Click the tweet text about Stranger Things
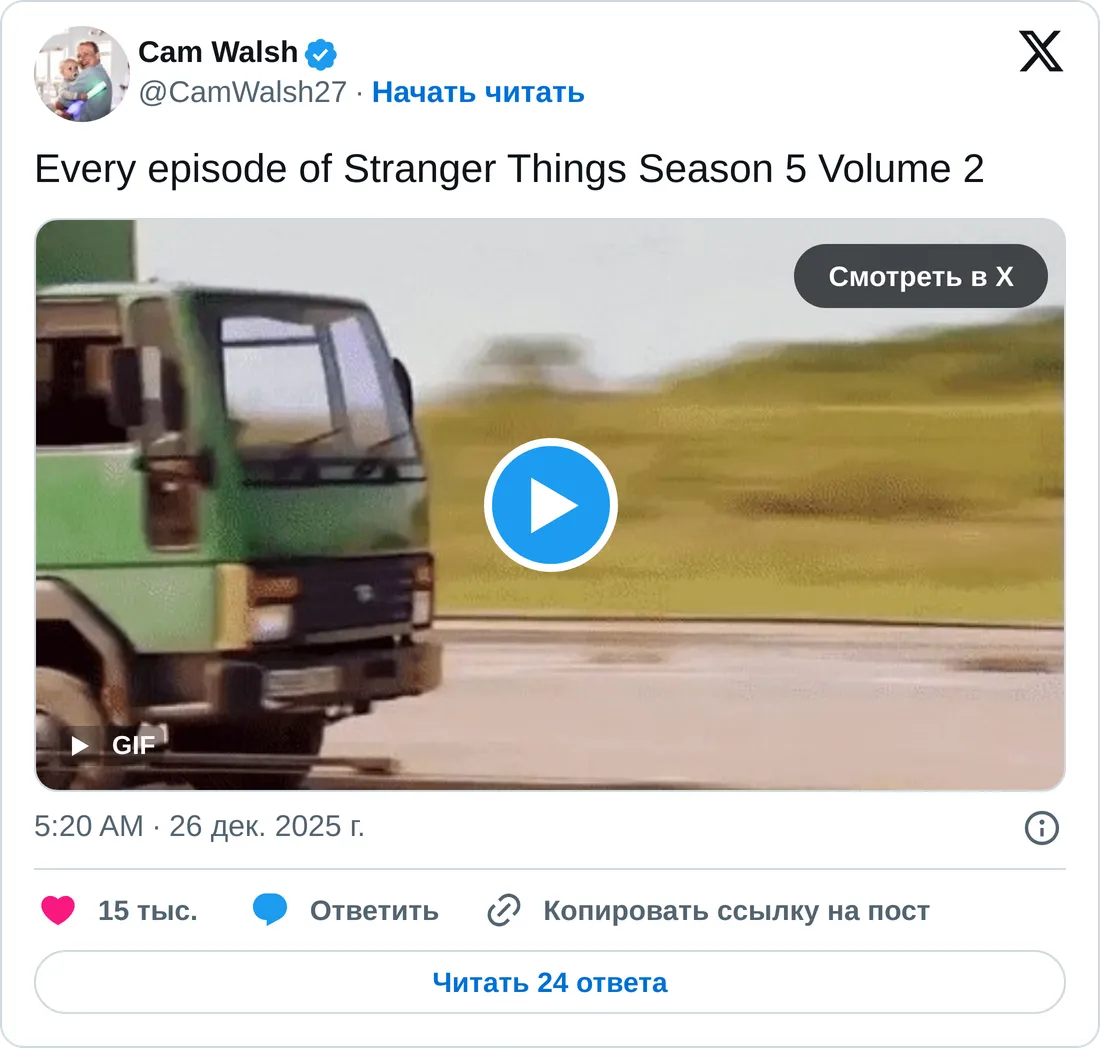Image resolution: width=1100 pixels, height=1048 pixels. point(509,169)
